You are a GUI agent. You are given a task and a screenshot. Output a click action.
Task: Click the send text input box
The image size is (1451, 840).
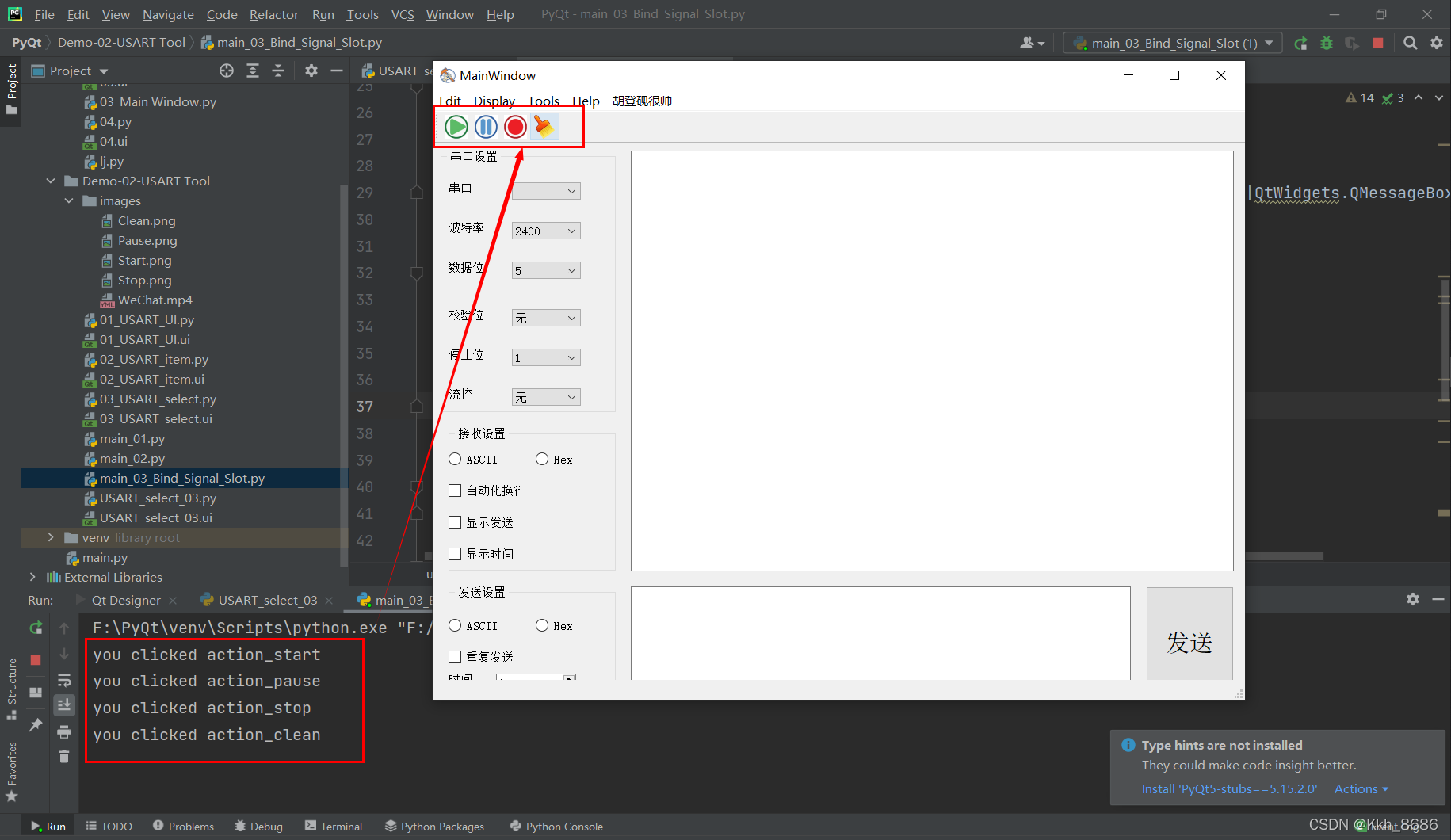880,633
